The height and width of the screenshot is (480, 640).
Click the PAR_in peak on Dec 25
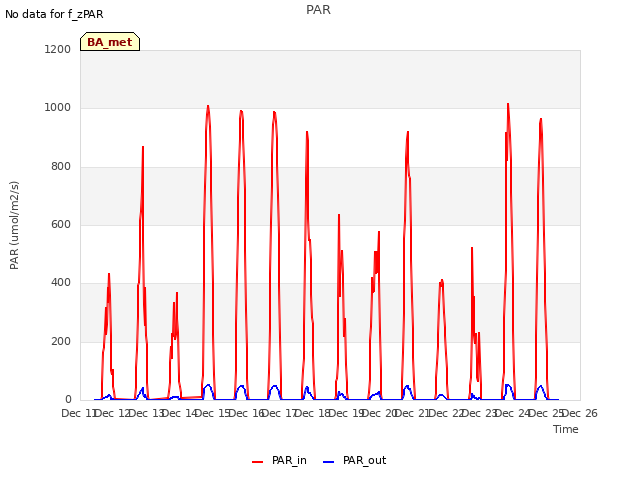541,120
